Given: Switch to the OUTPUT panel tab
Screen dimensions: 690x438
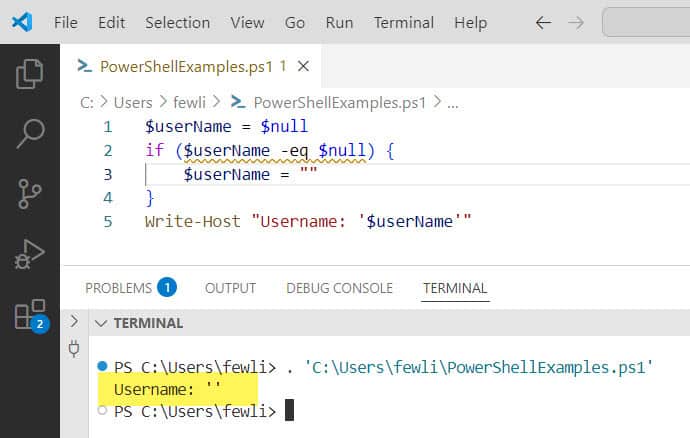Looking at the screenshot, I should [x=230, y=288].
